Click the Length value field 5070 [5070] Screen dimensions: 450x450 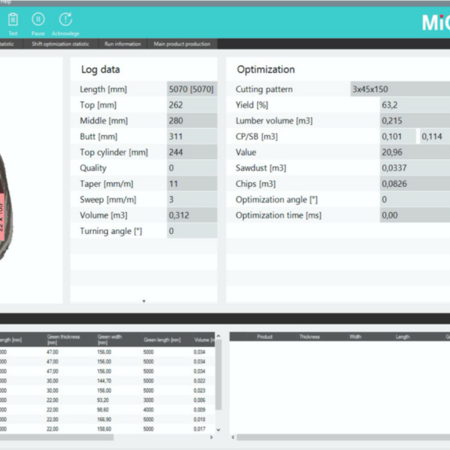point(192,89)
